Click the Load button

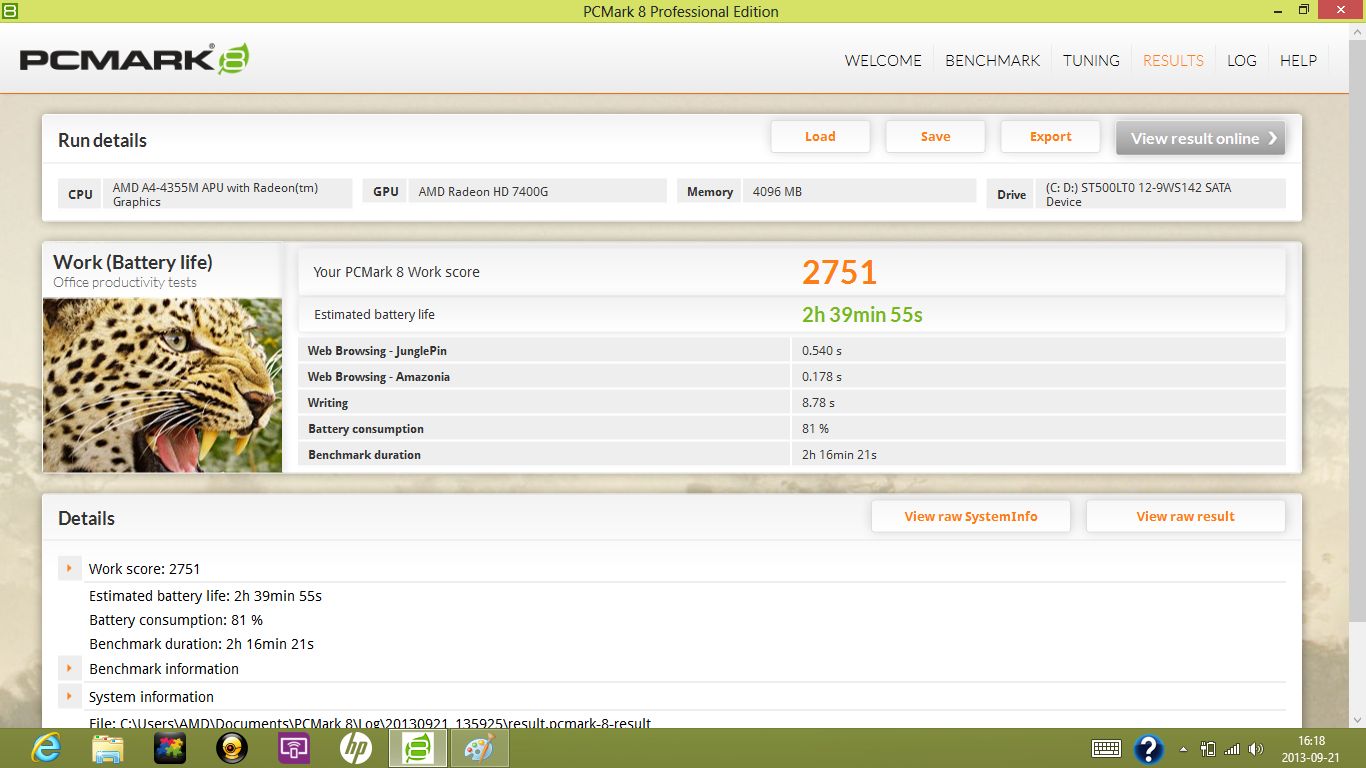(820, 137)
